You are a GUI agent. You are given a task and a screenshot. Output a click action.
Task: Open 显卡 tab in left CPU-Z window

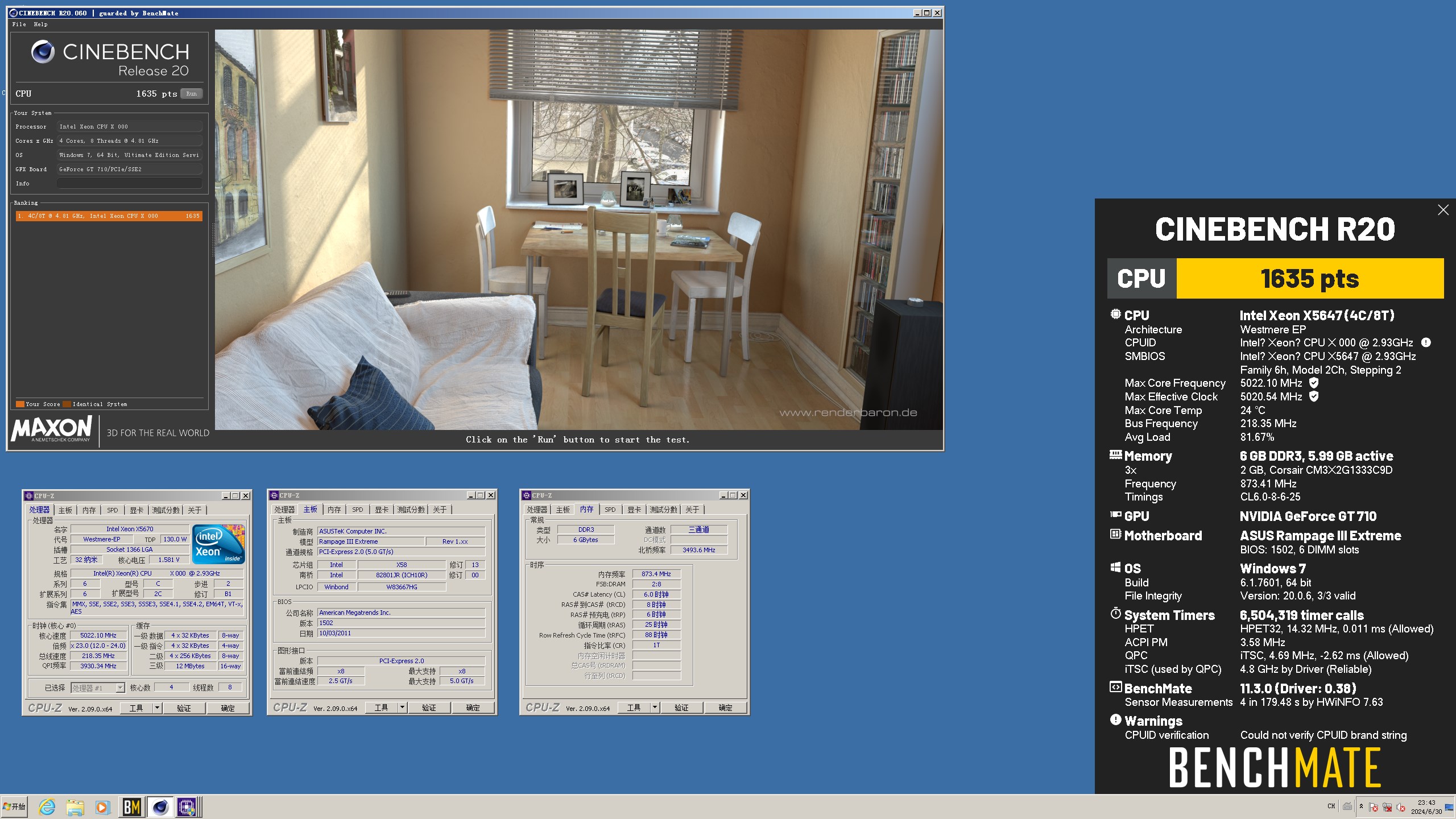pyautogui.click(x=136, y=510)
